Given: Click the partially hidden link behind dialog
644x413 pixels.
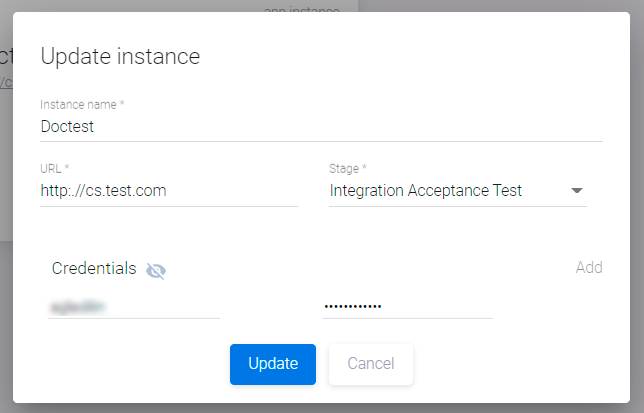Looking at the screenshot, I should [x=6, y=82].
